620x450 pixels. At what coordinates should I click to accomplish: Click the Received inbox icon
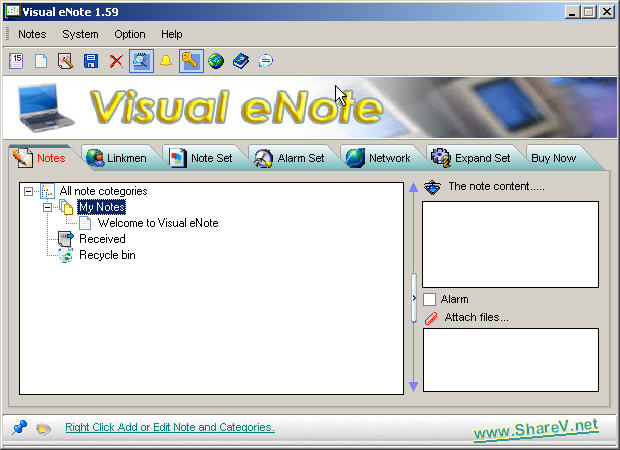(65, 239)
